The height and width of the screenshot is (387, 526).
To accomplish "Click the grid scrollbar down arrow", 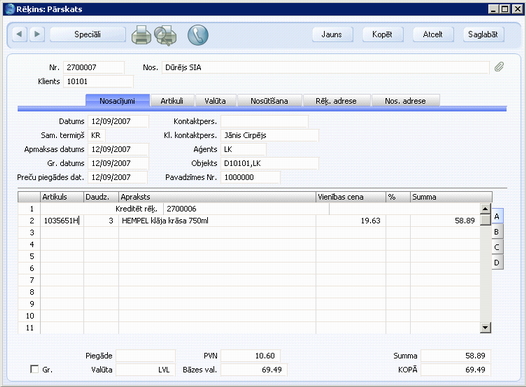I will pyautogui.click(x=485, y=327).
